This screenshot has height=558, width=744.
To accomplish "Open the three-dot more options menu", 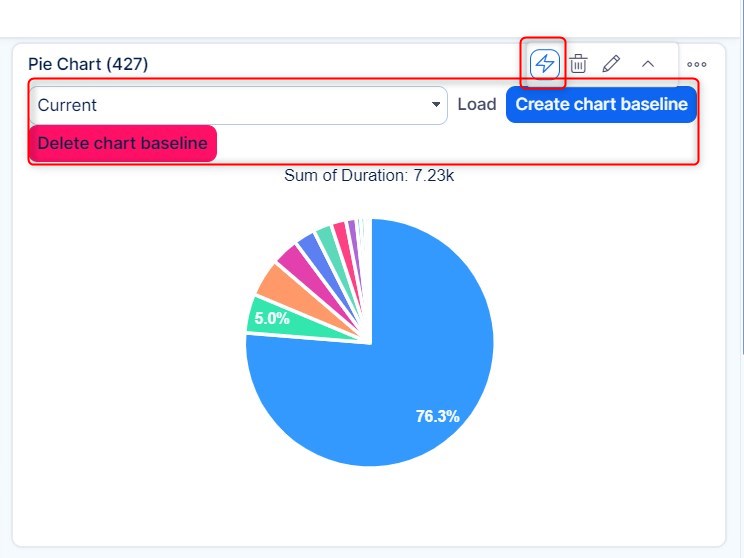I will (697, 64).
